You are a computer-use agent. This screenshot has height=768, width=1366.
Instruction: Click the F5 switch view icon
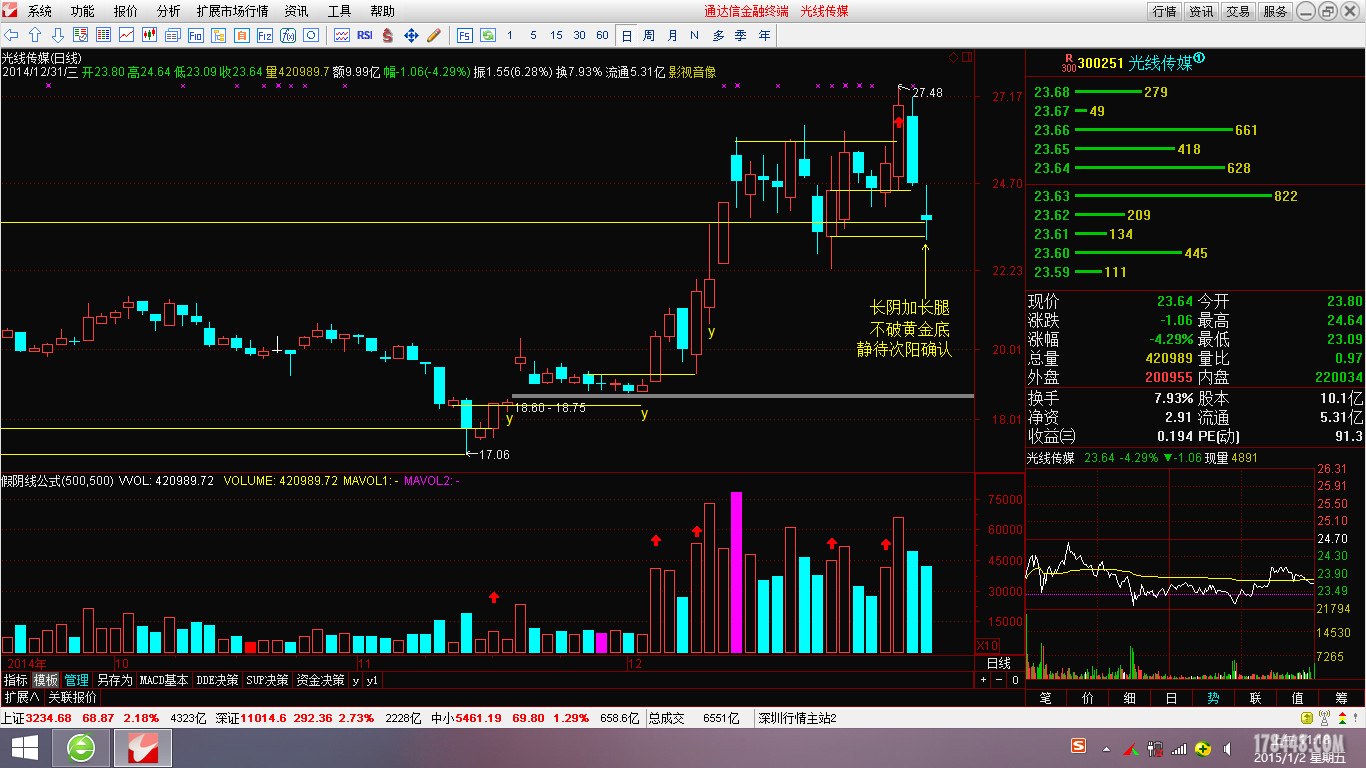click(x=464, y=35)
